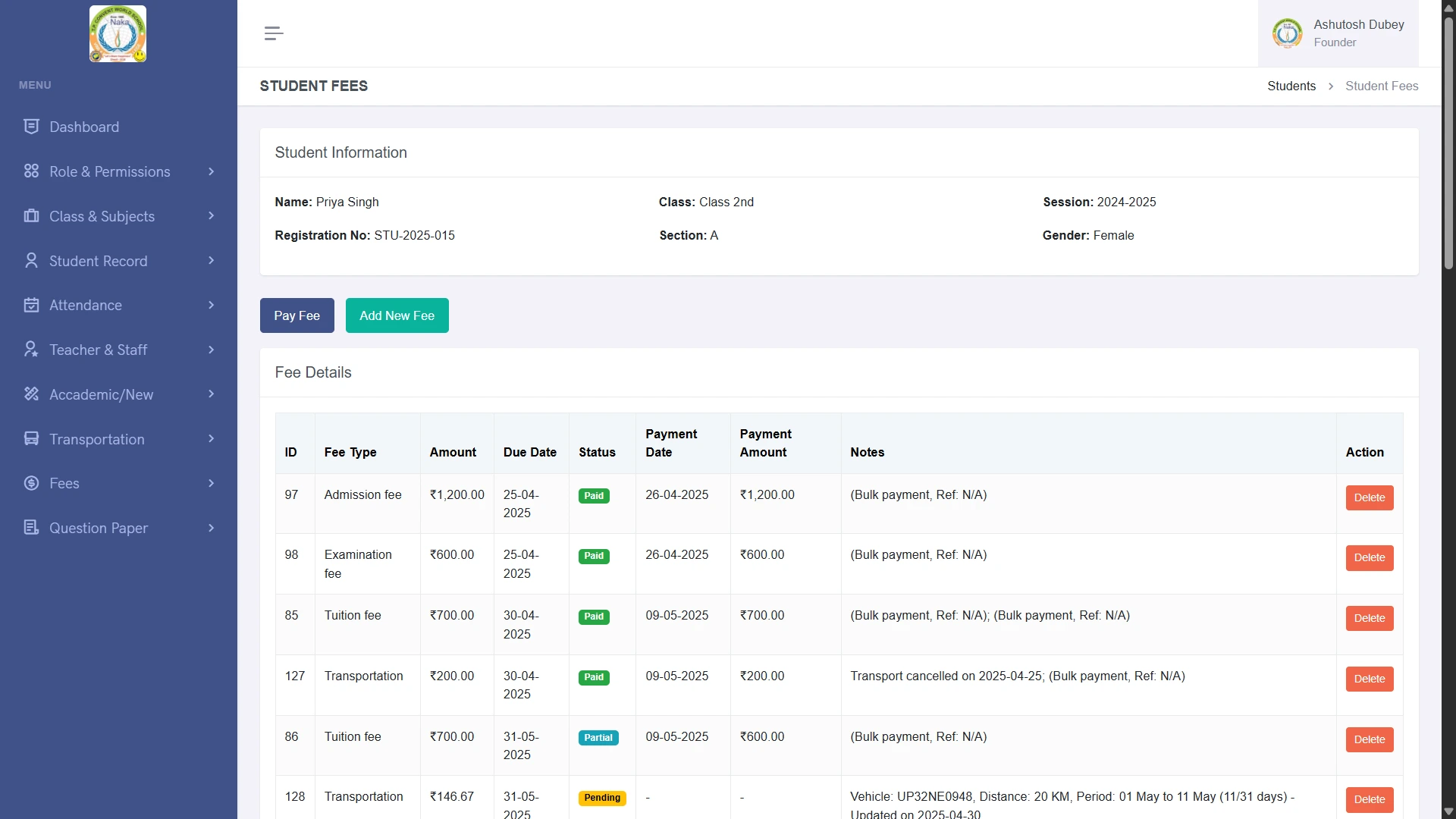Delete Transportation row 127
The image size is (1456, 819).
(x=1369, y=679)
